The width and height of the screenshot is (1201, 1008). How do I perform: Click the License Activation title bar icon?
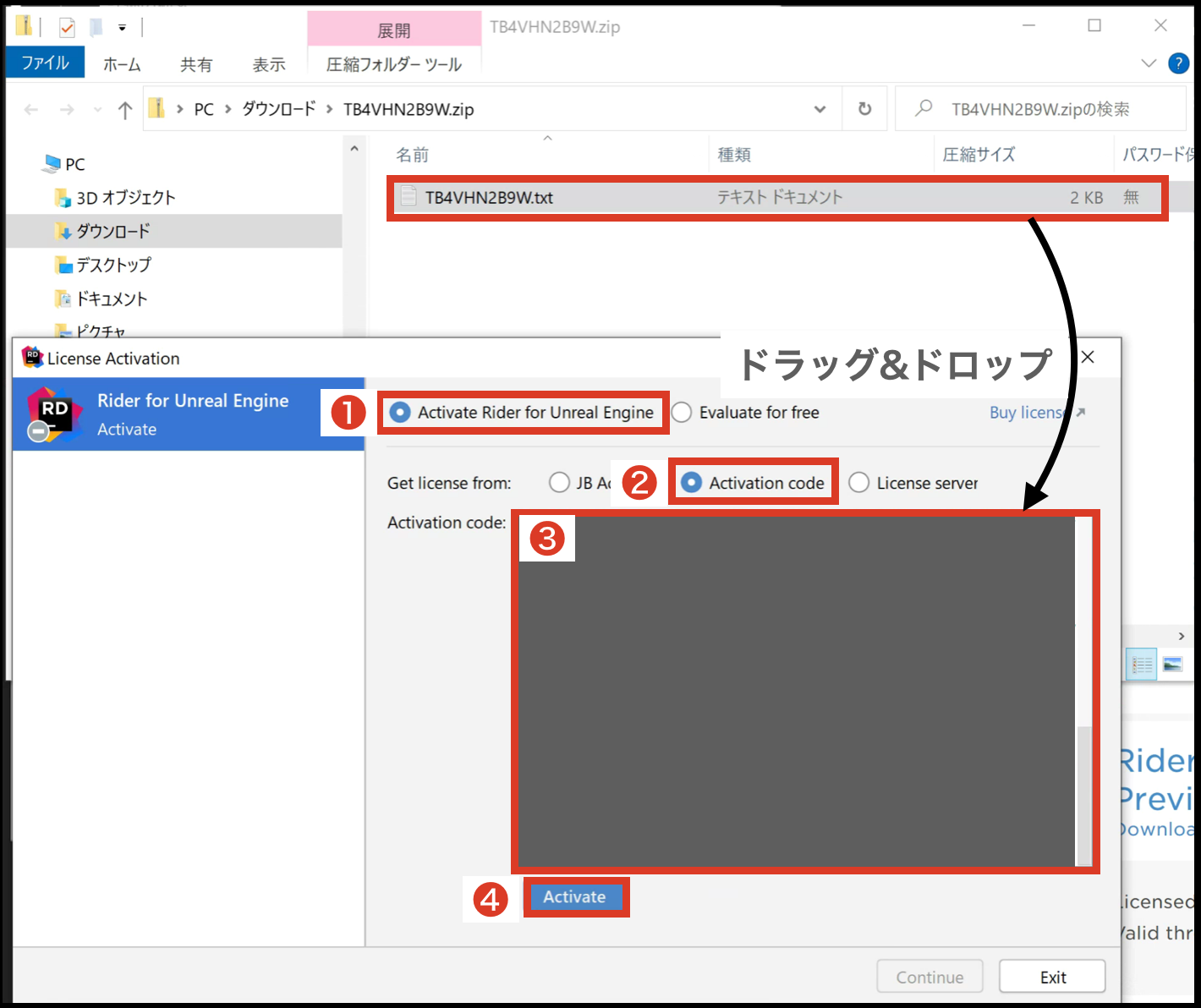coord(32,358)
